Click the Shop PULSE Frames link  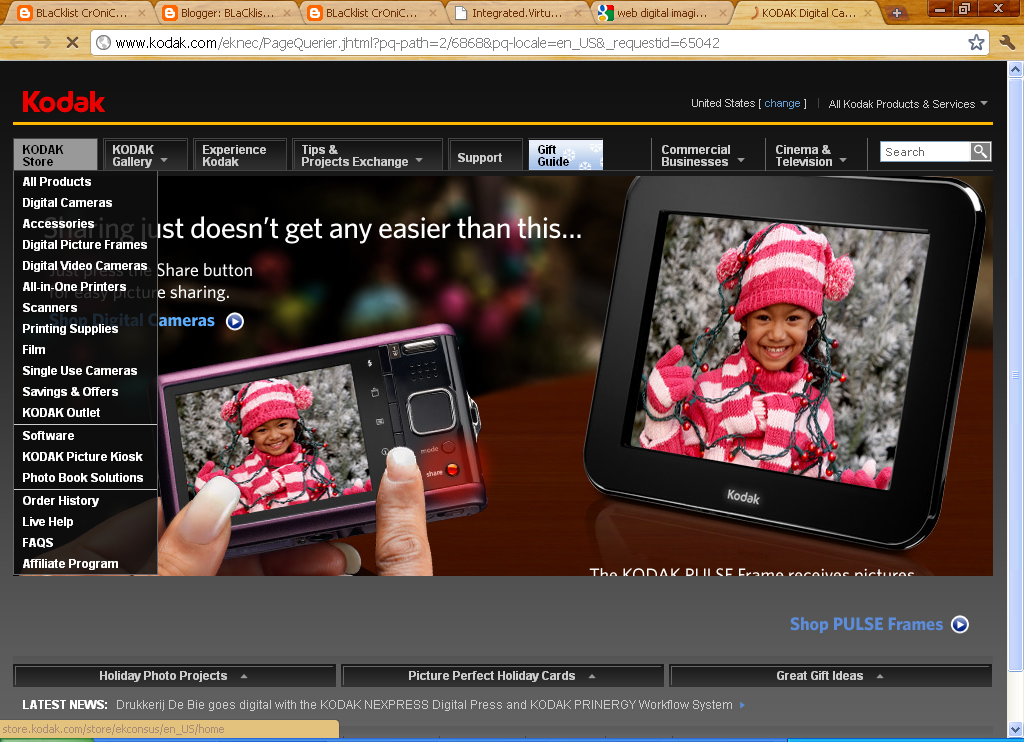[866, 624]
